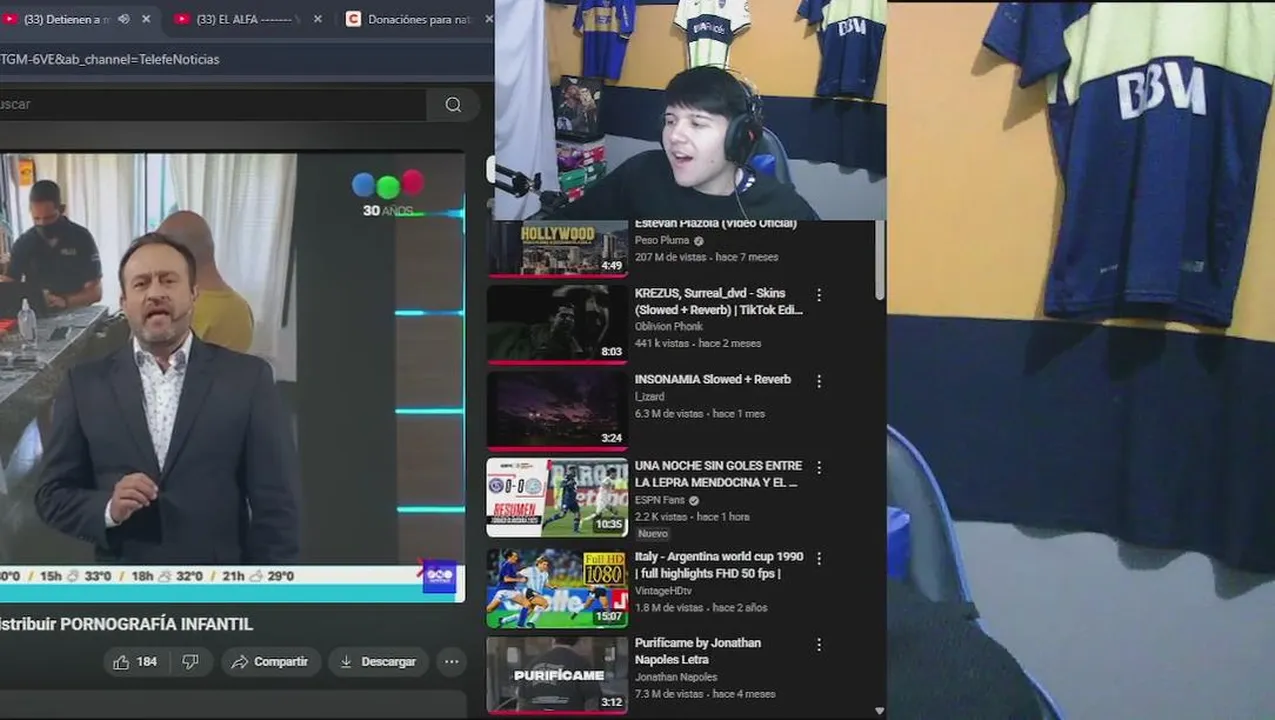
Task: Like the video with 184 likes
Action: [x=134, y=662]
